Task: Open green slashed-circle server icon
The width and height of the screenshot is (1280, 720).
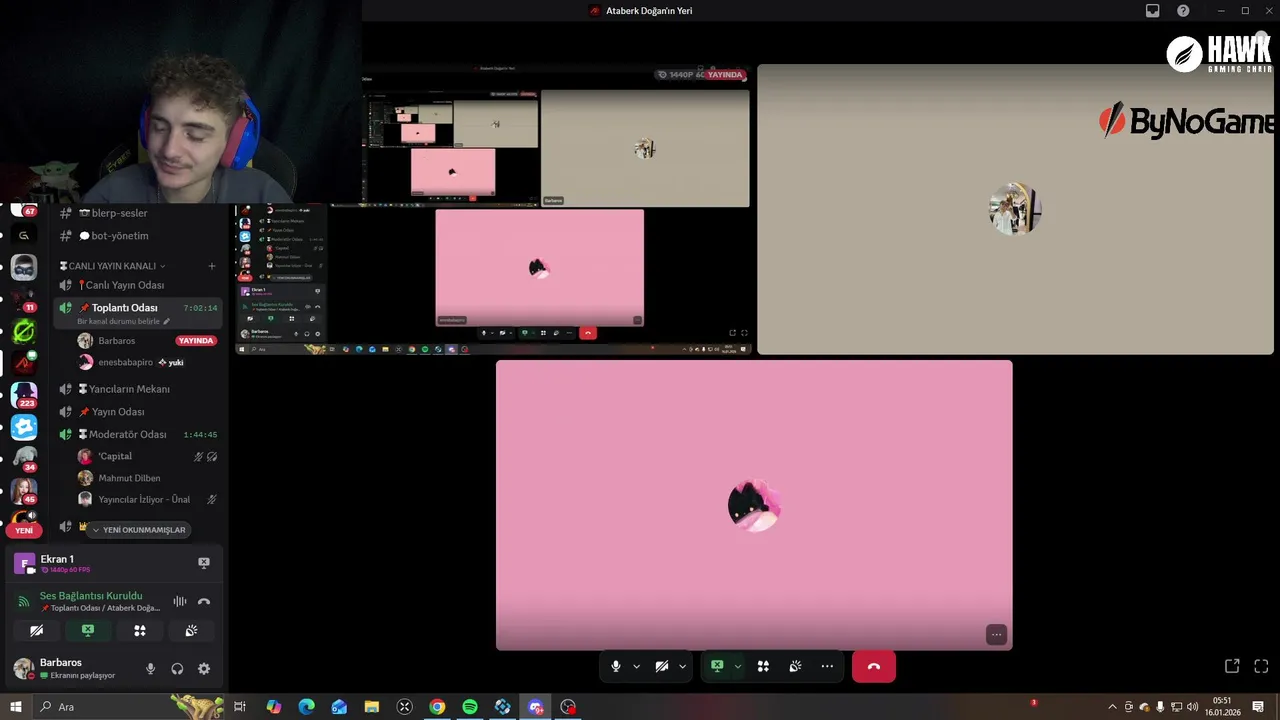Action: pos(24,331)
